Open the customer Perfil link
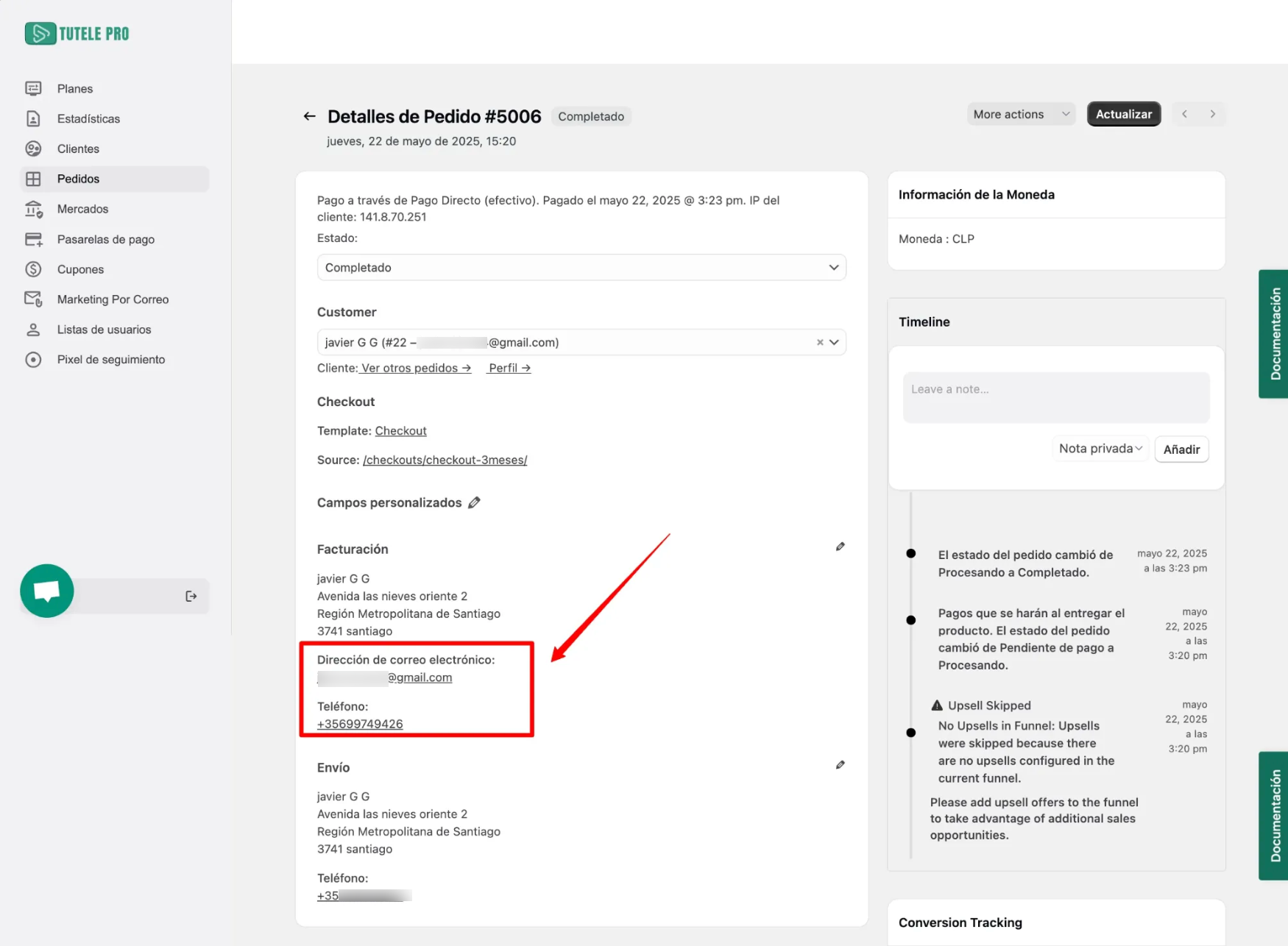This screenshot has width=1288, height=946. coord(509,368)
